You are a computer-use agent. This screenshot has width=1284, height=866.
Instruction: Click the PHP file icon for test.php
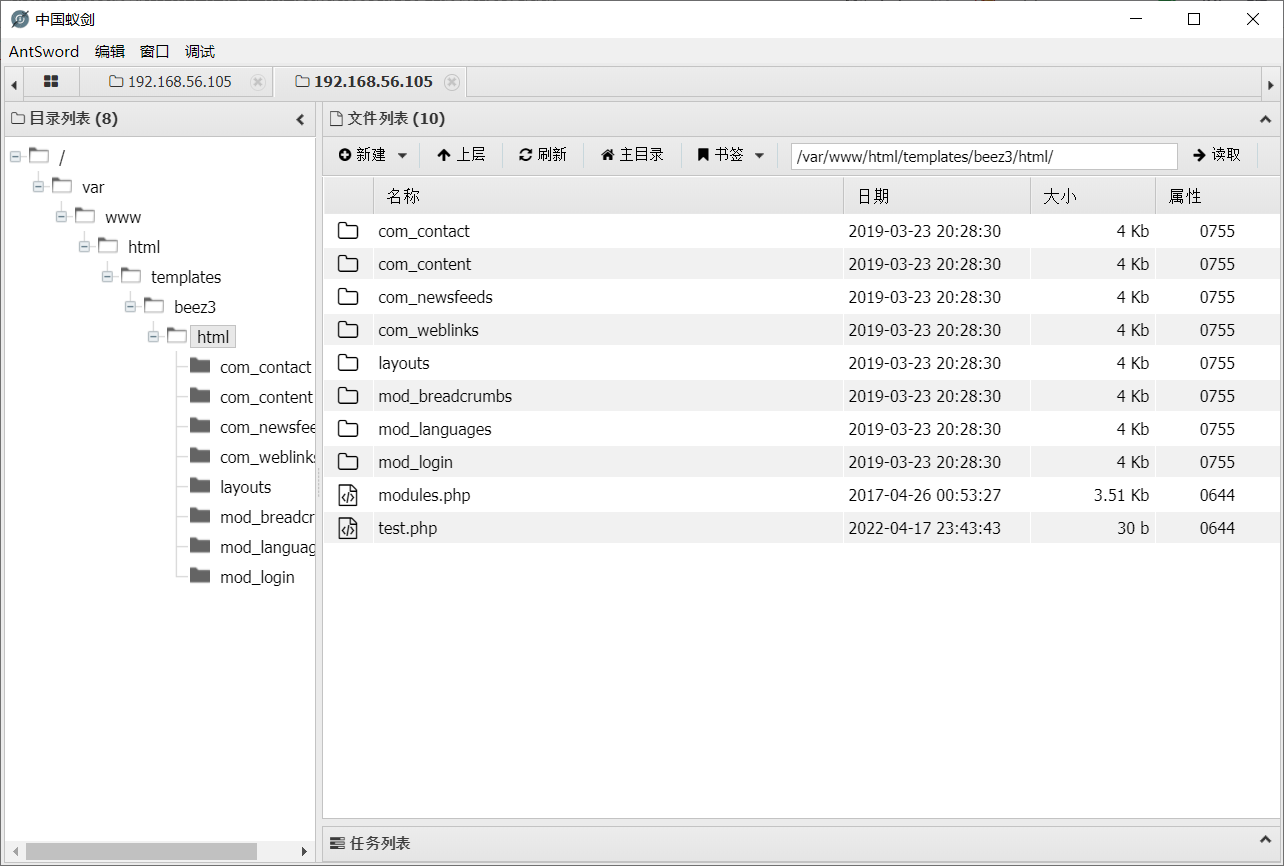click(348, 528)
